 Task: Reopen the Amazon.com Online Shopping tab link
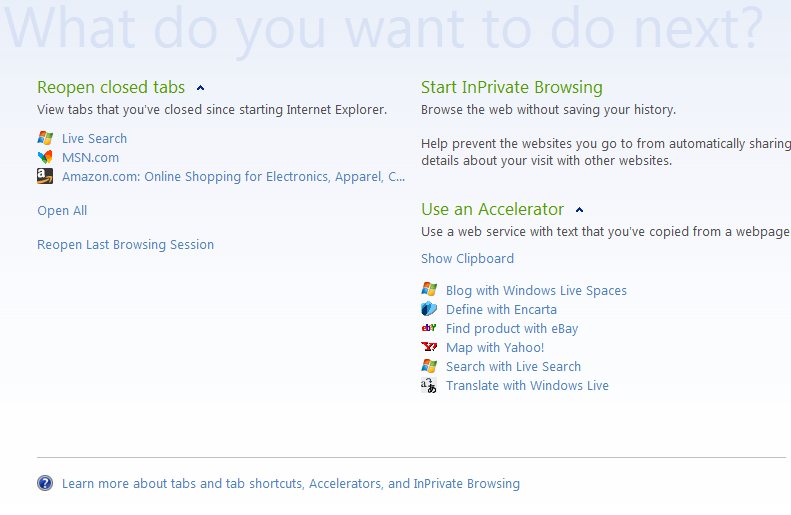(233, 176)
